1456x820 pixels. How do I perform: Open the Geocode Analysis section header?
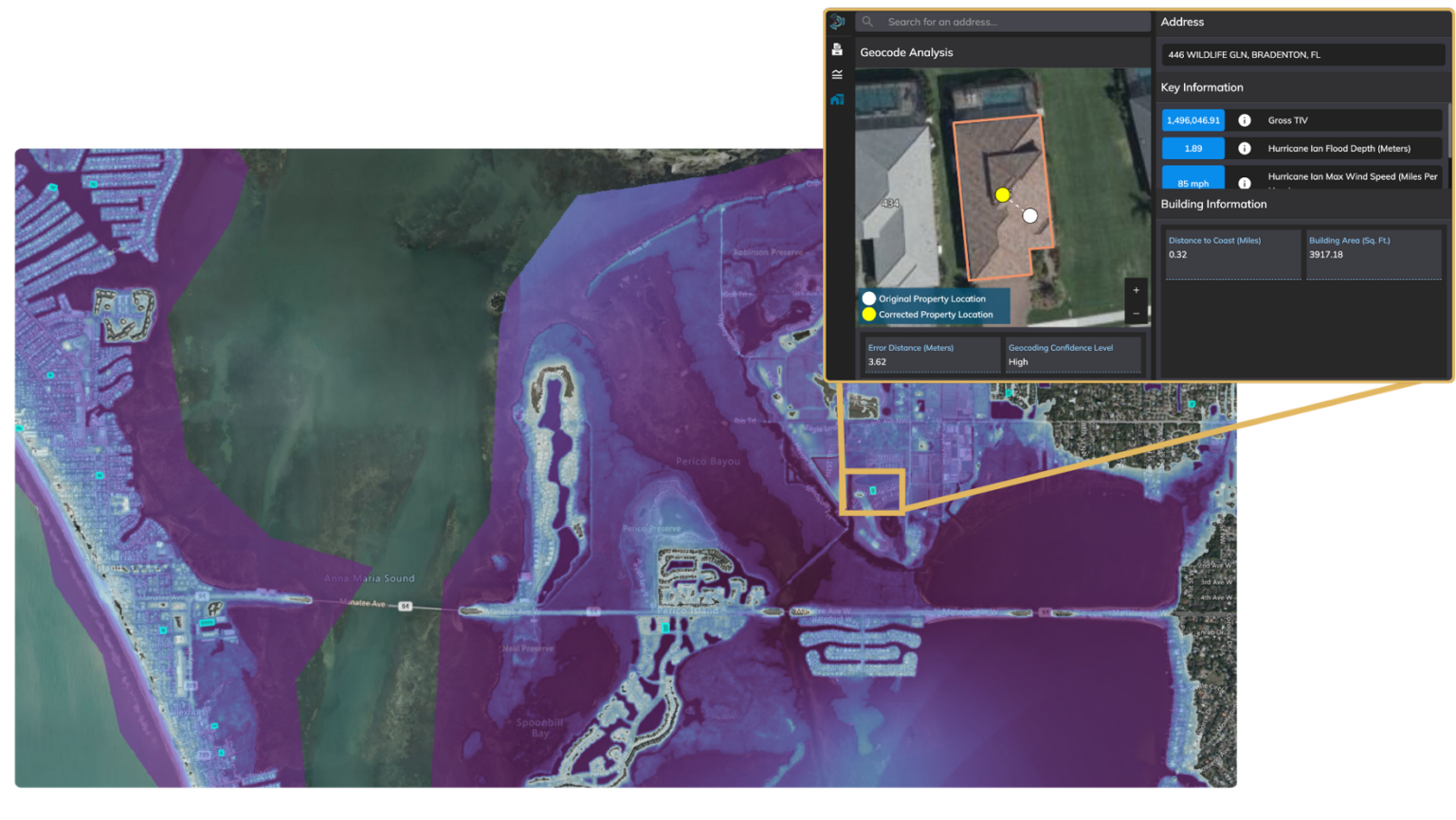click(x=906, y=52)
